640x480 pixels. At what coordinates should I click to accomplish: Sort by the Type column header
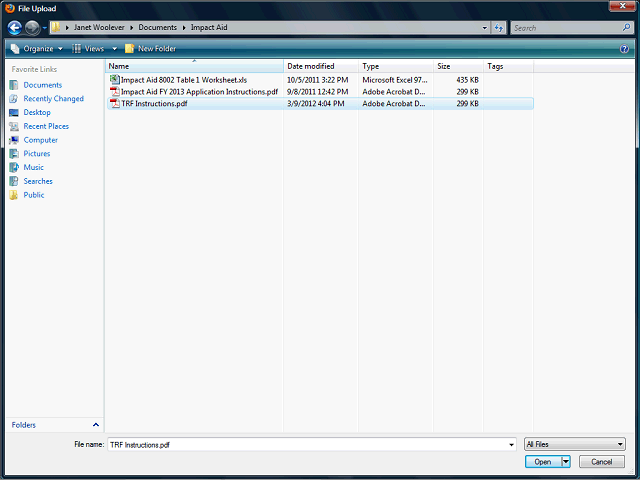click(396, 66)
